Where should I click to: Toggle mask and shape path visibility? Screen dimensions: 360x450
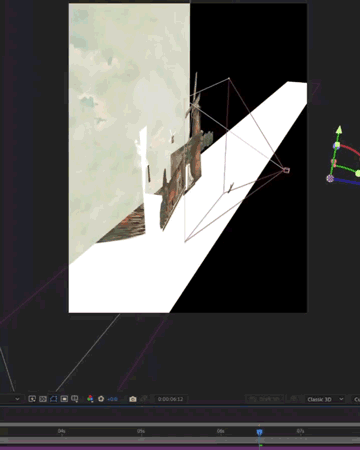click(x=54, y=399)
